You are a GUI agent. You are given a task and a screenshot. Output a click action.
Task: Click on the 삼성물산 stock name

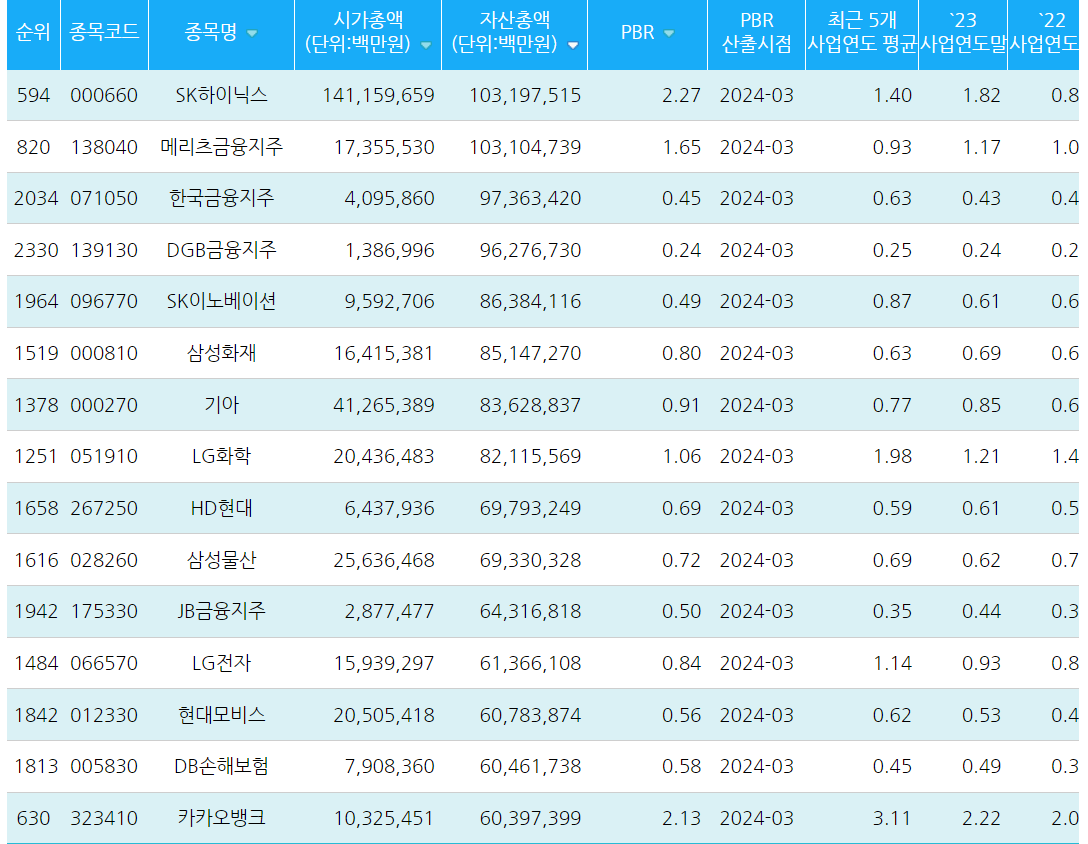tap(221, 560)
